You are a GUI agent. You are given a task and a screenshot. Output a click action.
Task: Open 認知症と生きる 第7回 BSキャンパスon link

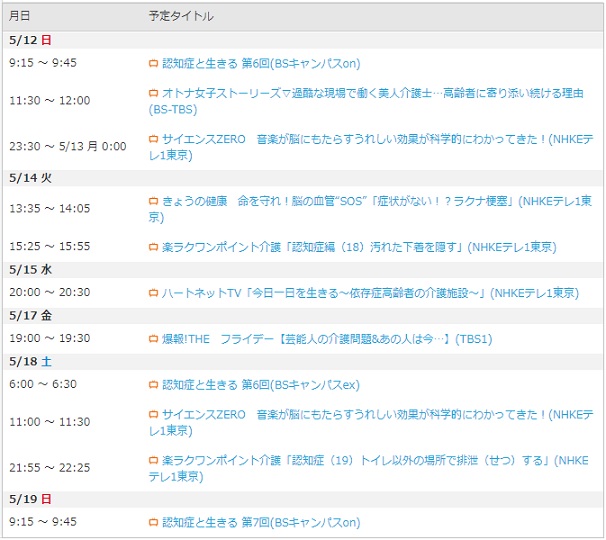(261, 523)
